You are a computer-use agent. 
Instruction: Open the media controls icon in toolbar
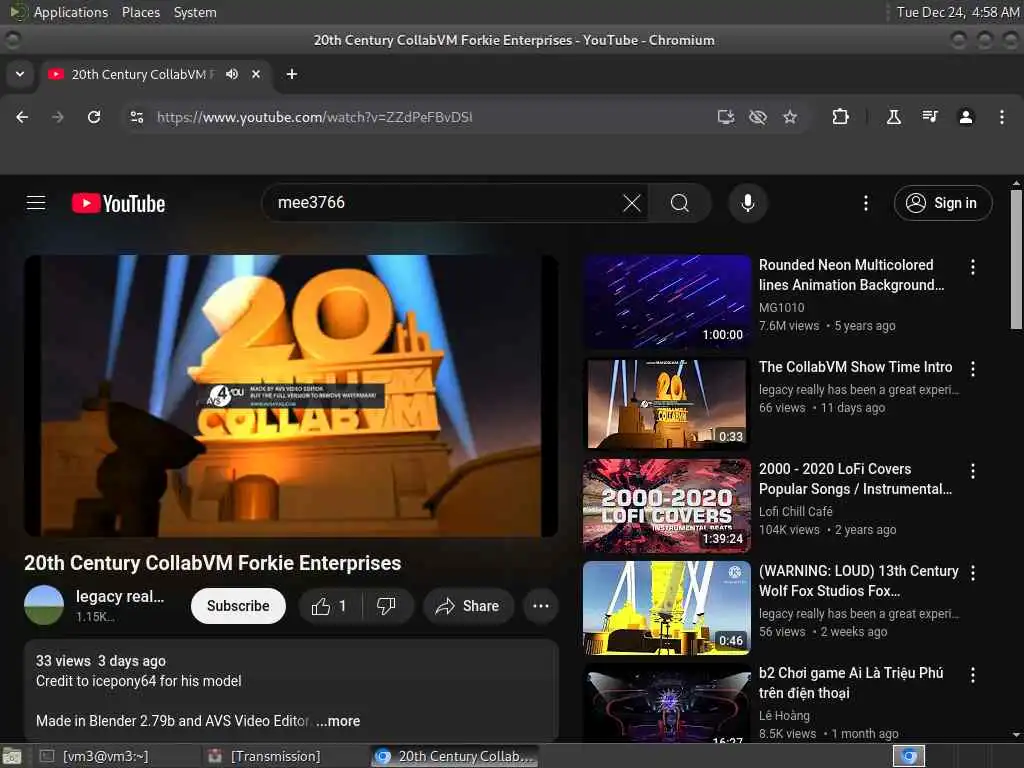pyautogui.click(x=930, y=117)
